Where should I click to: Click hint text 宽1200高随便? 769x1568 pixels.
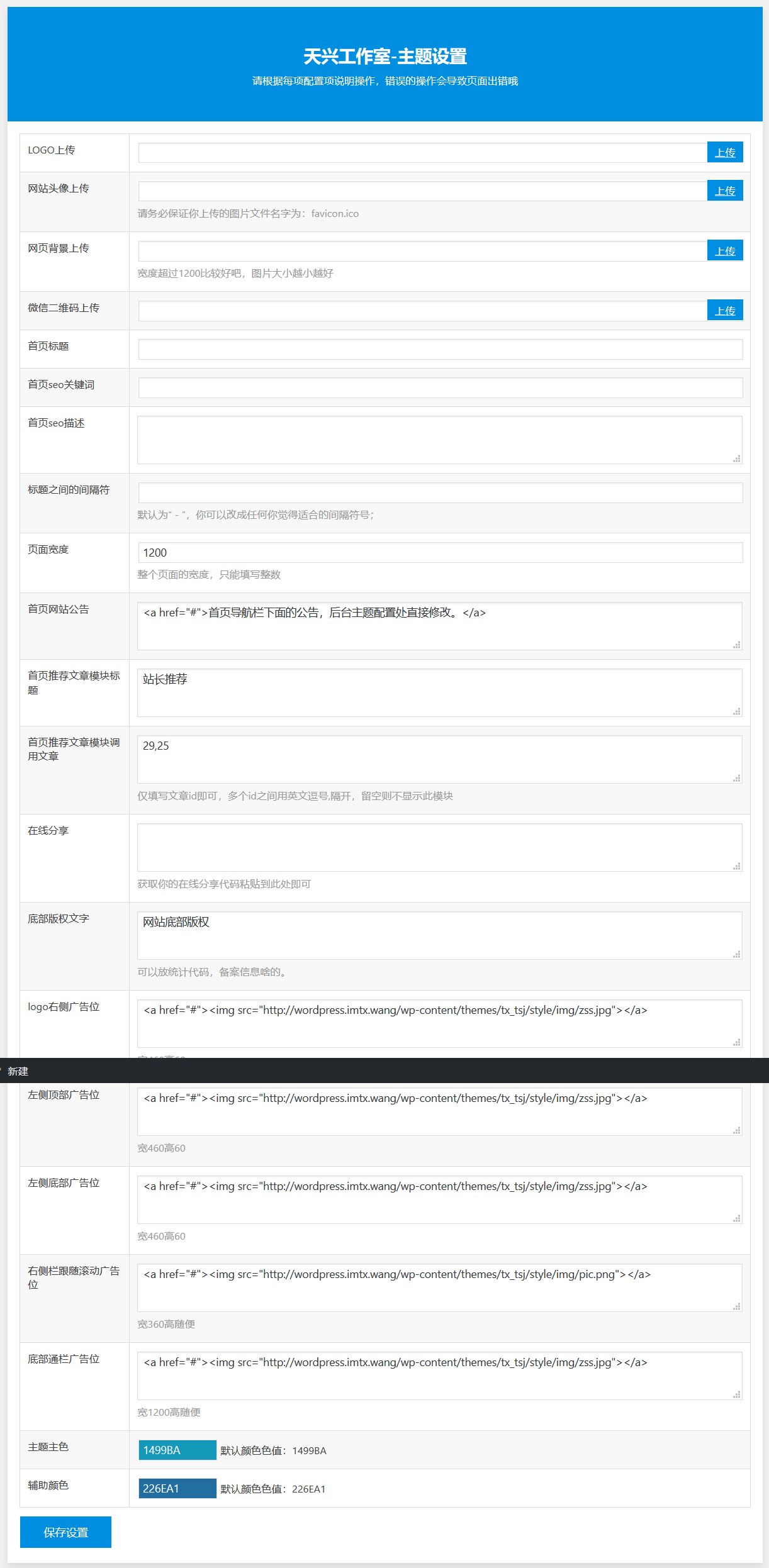click(169, 1413)
